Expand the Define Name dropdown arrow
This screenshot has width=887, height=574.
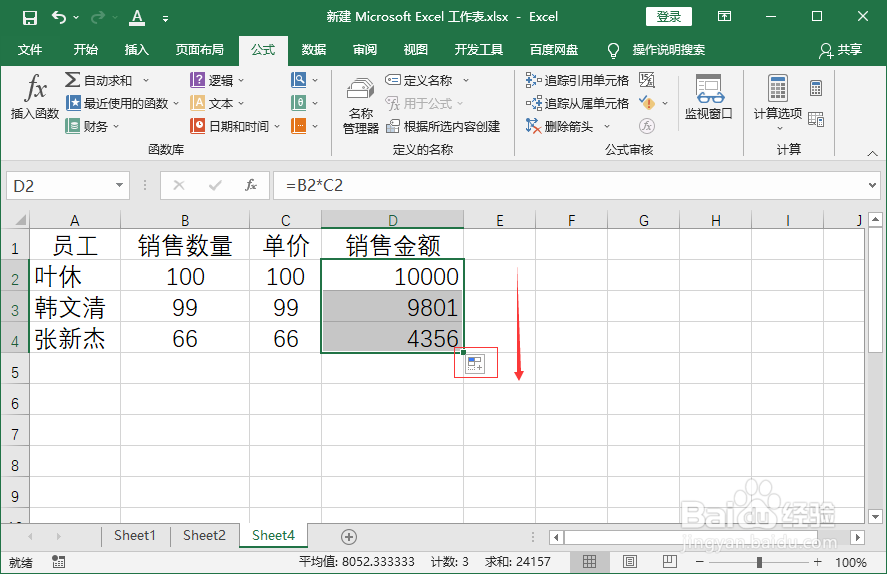click(x=466, y=80)
